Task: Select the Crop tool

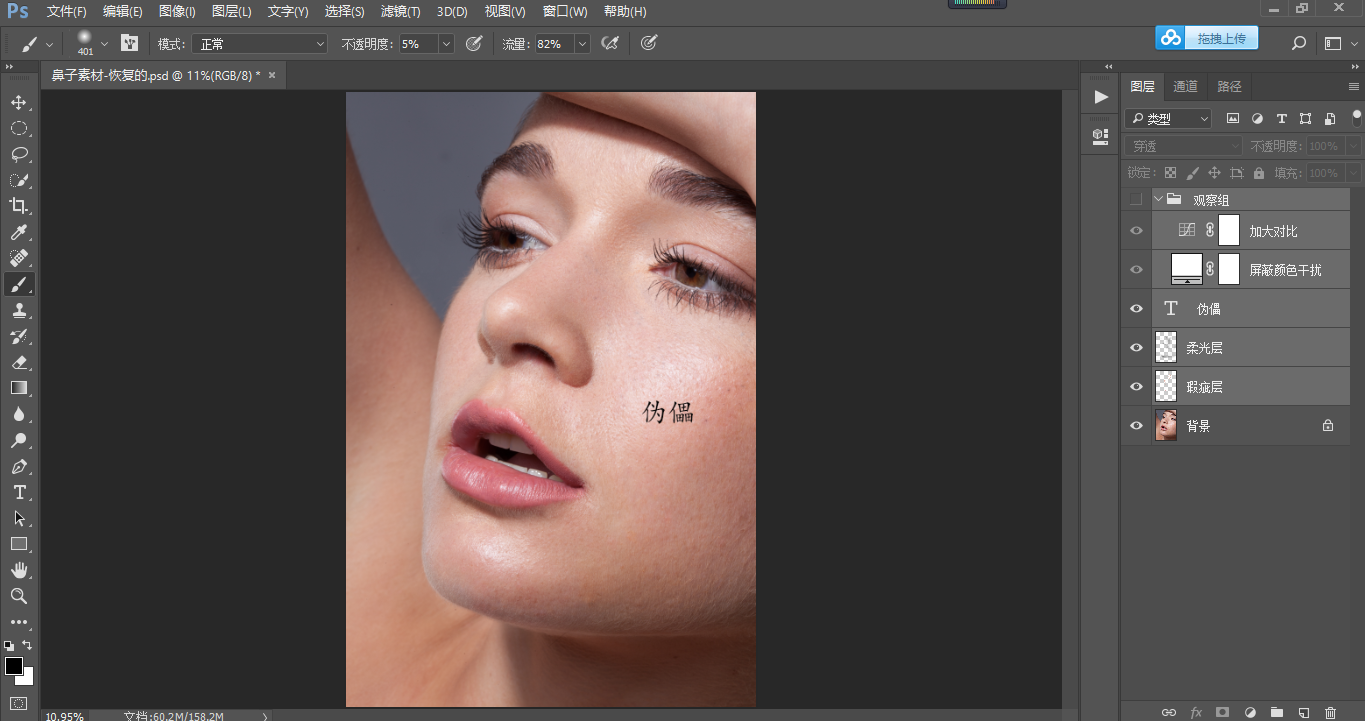Action: tap(19, 206)
